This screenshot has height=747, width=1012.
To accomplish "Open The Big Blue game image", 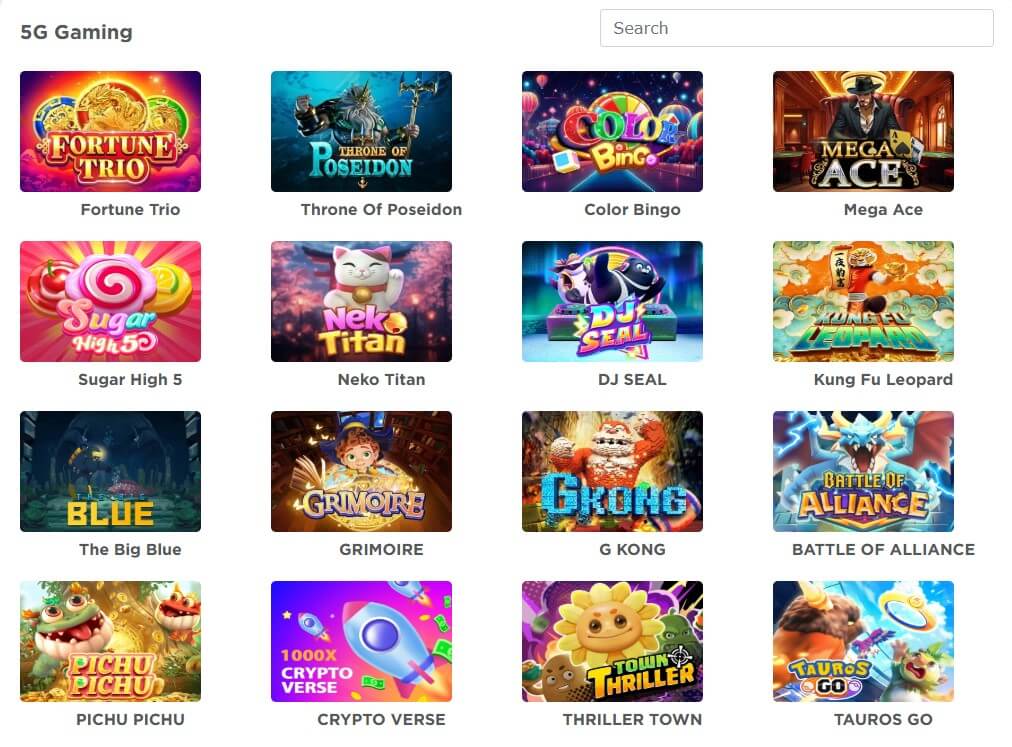I will (x=110, y=471).
